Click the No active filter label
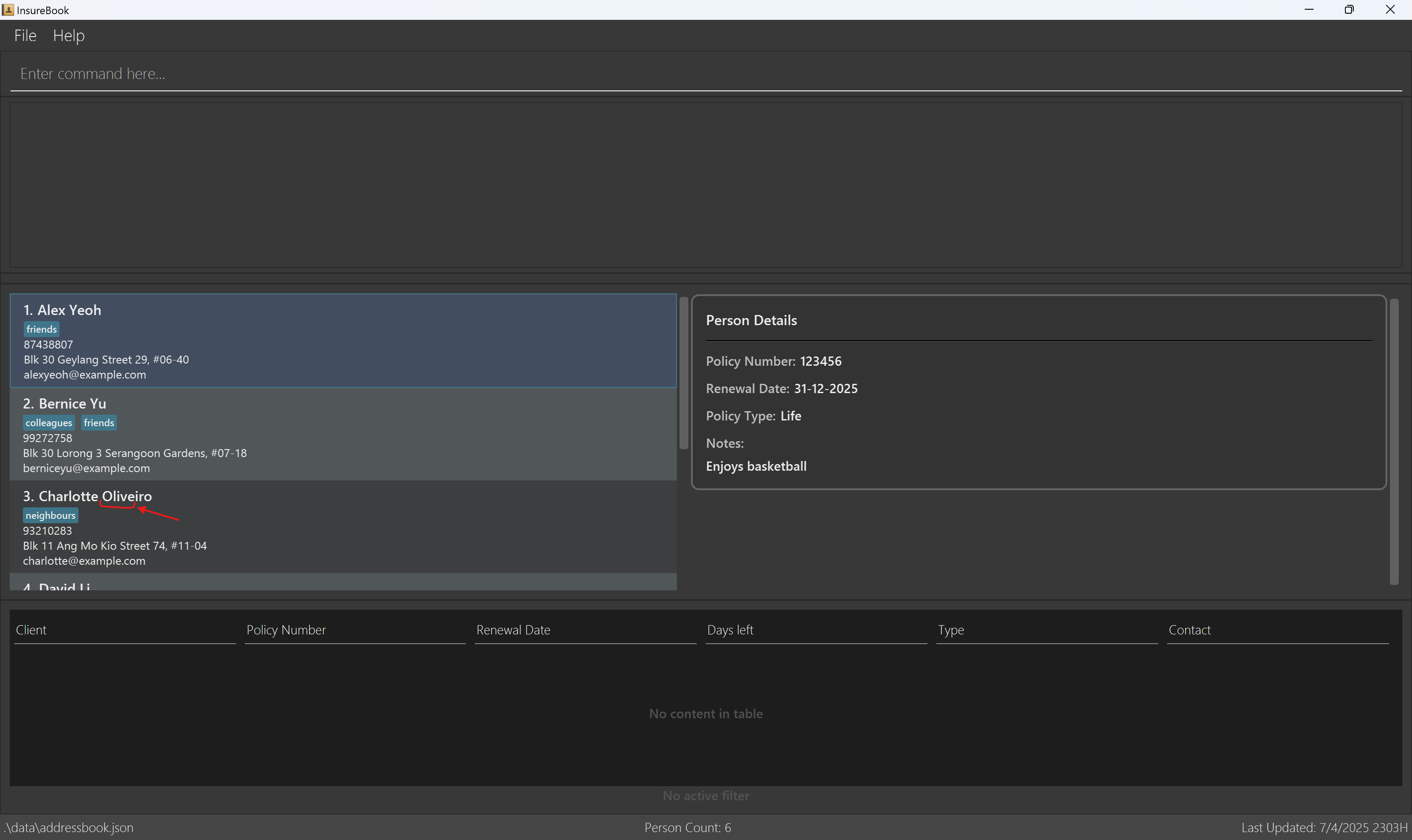 point(706,796)
